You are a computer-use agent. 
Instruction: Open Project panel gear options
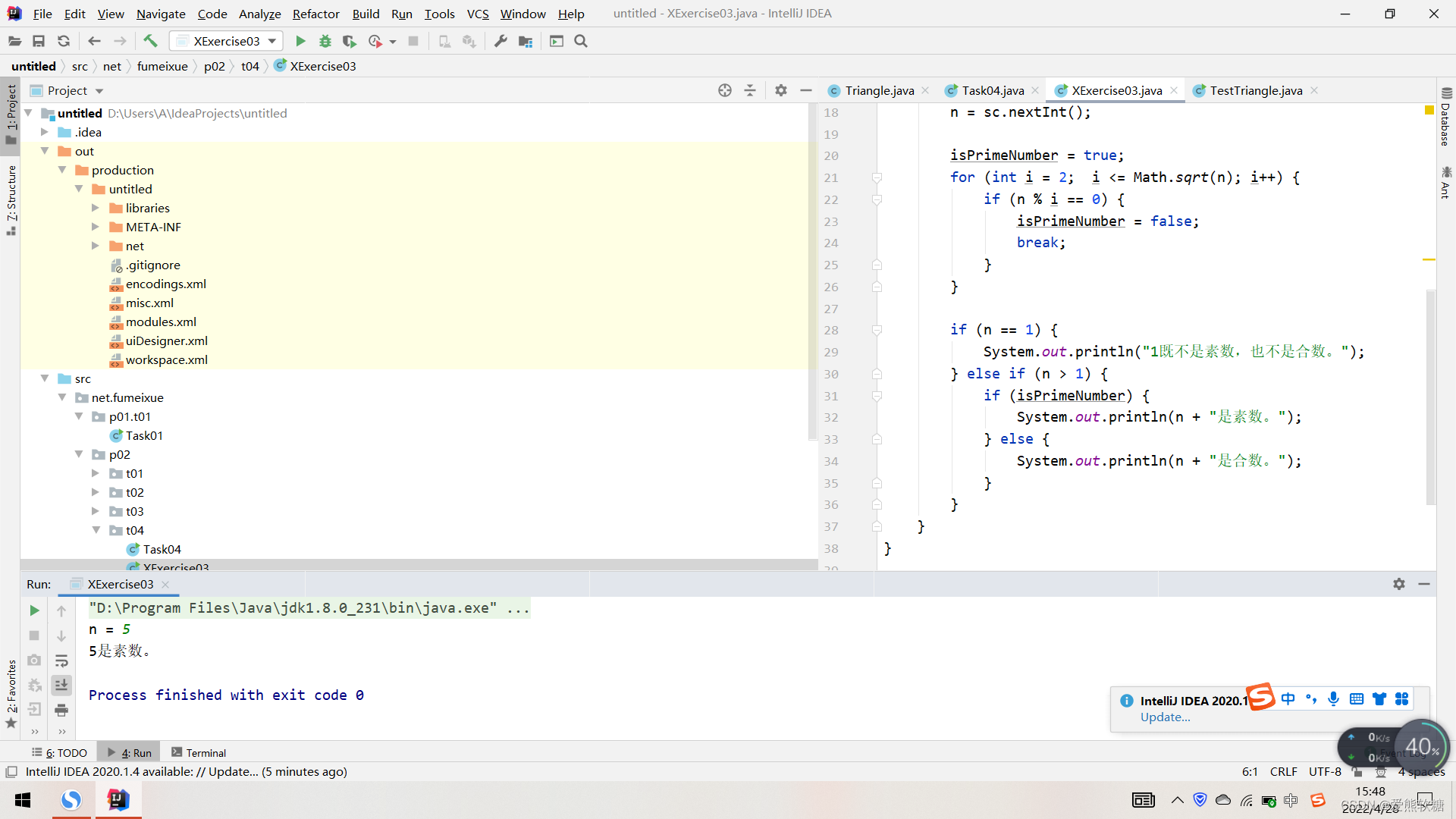click(x=781, y=90)
